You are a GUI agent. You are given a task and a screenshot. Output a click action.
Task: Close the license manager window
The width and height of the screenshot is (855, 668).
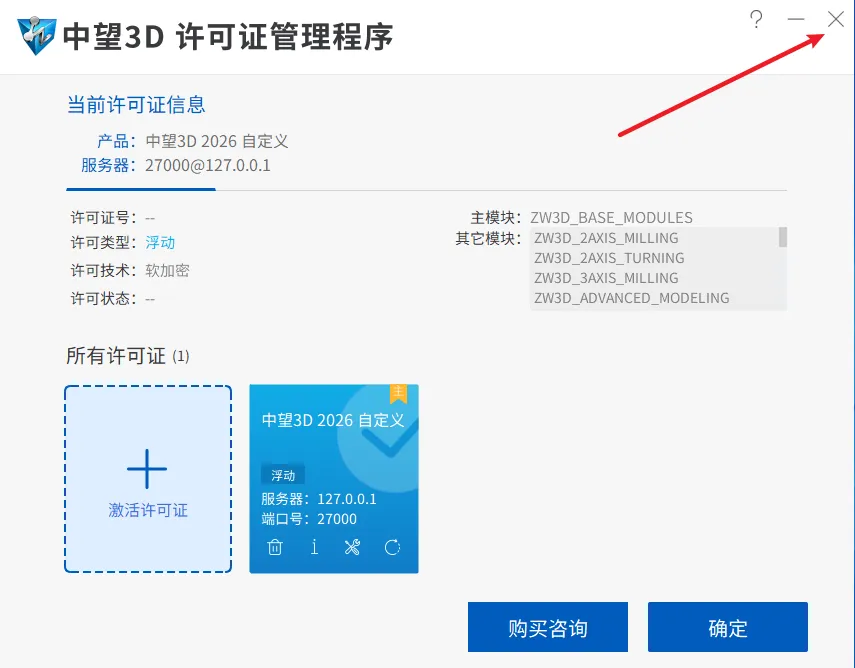(835, 20)
